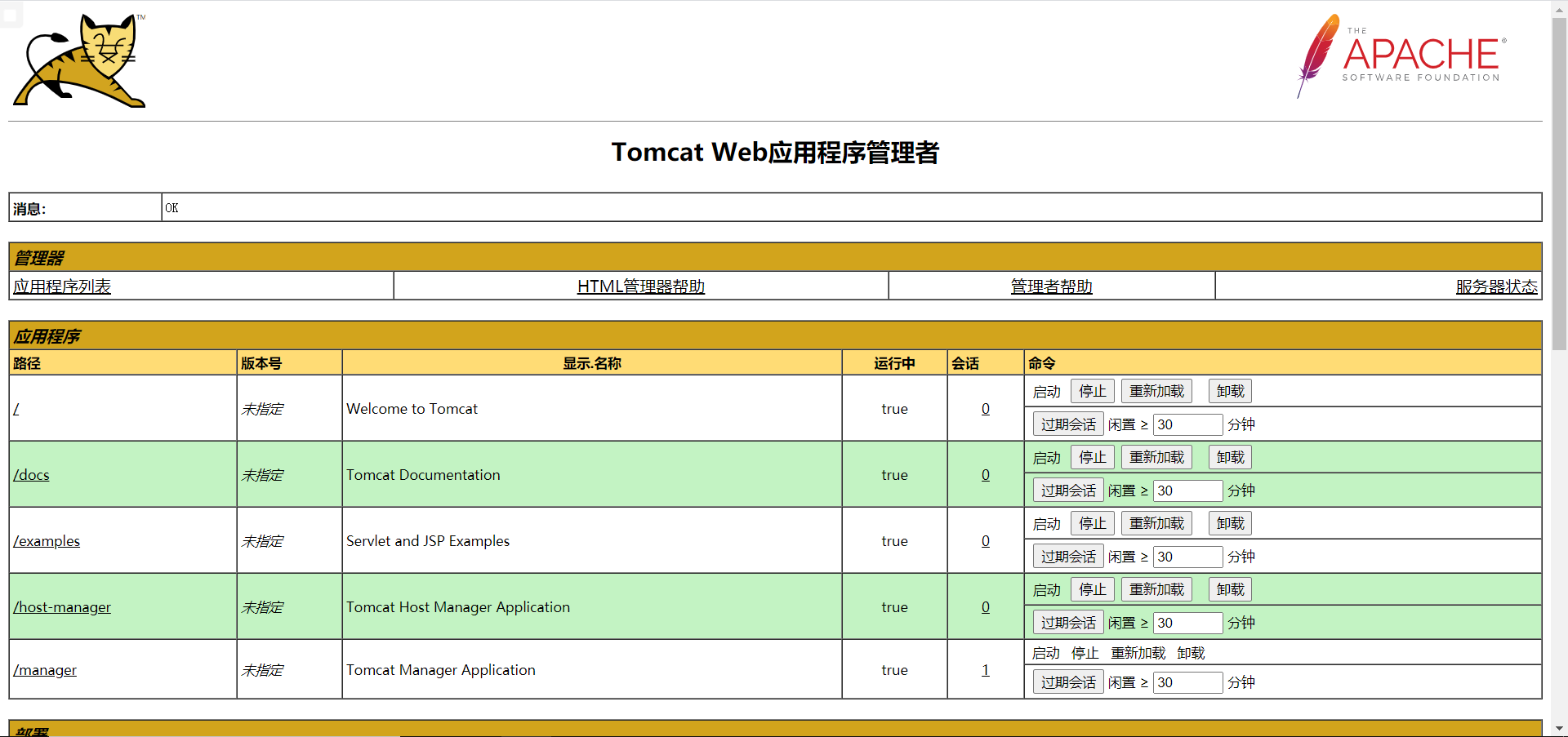
Task: Undeploy the /examples application
Action: click(1230, 524)
